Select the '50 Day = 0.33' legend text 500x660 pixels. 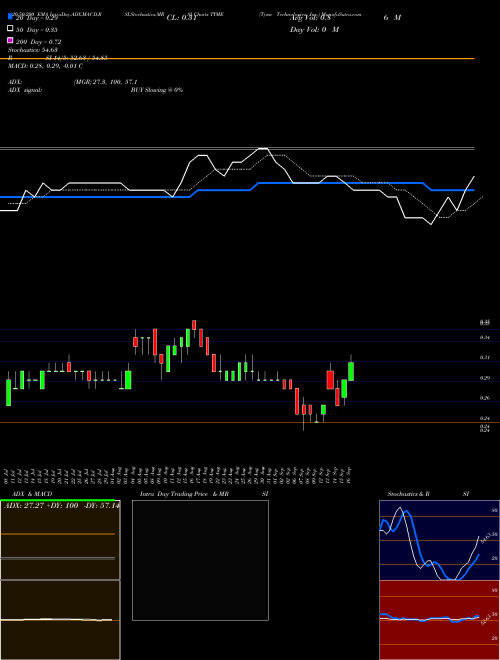[37, 30]
